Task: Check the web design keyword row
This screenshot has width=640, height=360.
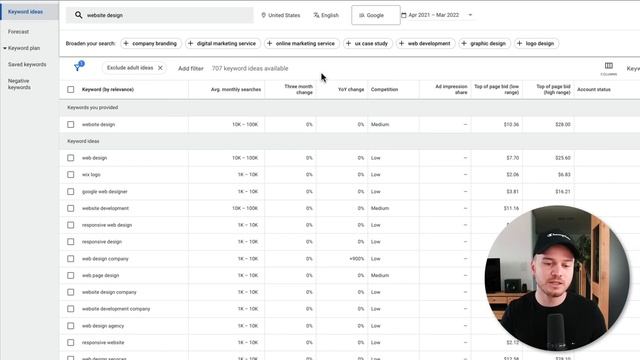Action: pos(71,158)
